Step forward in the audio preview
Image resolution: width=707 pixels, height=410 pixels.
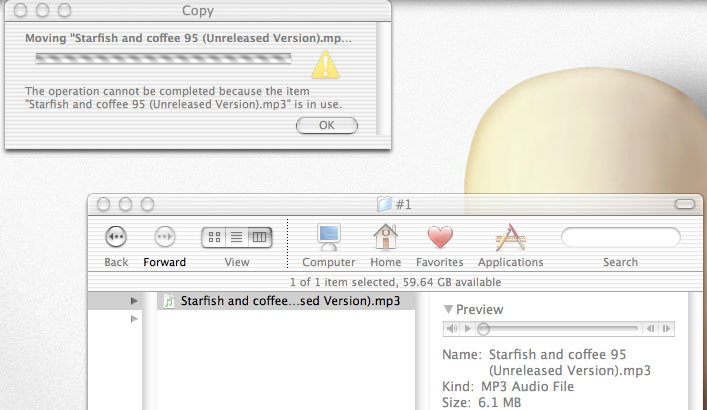point(666,328)
